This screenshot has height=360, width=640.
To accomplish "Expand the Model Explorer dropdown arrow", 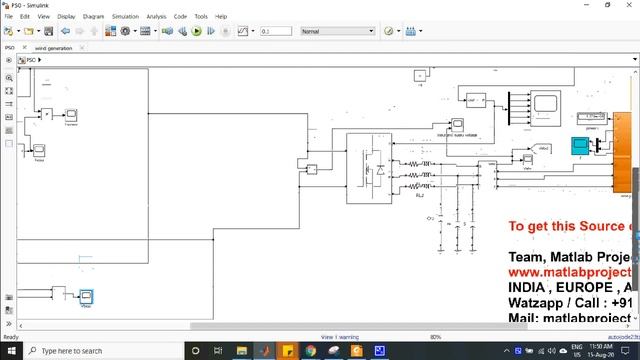I will click(155, 31).
